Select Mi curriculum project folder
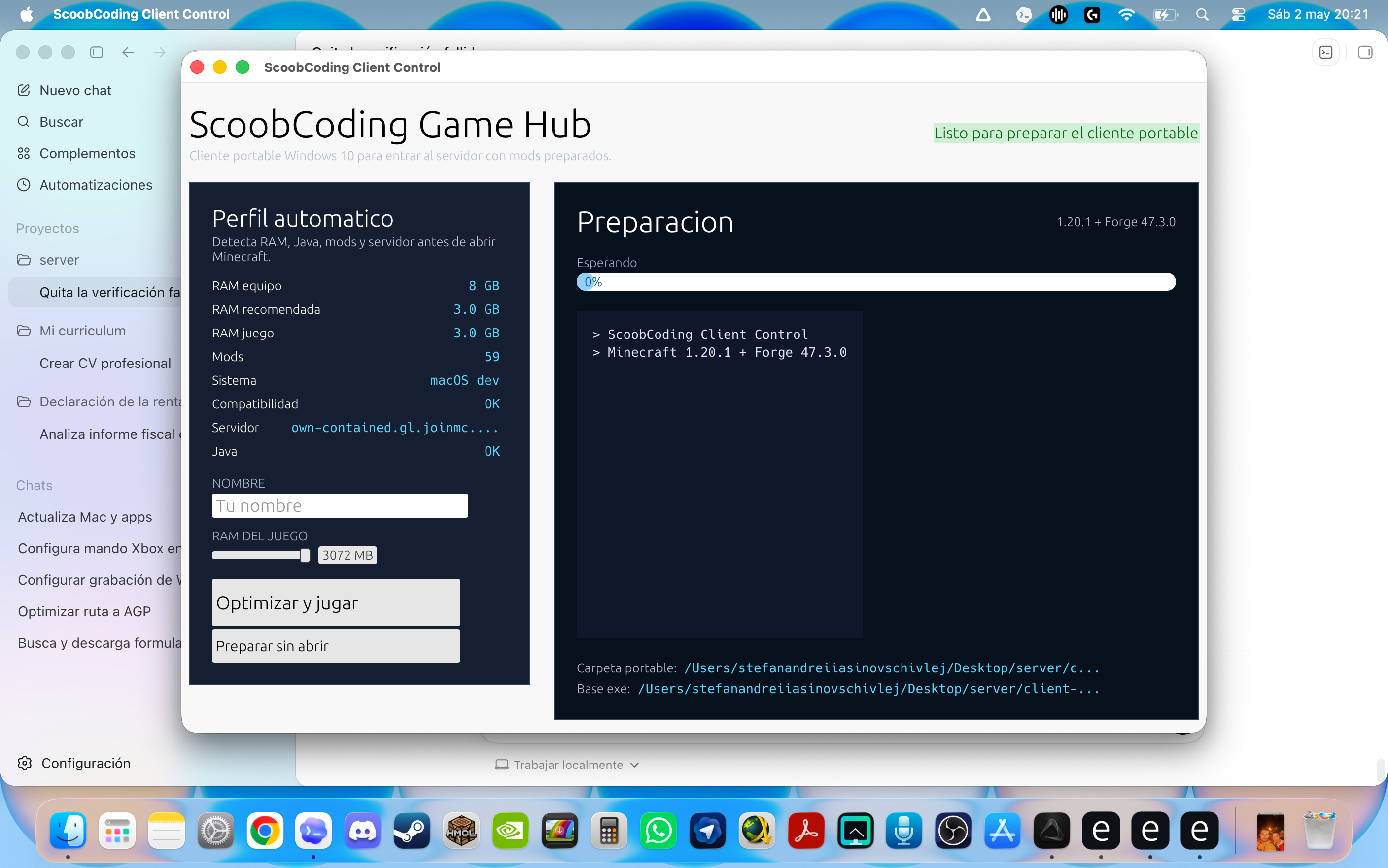1388x868 pixels. [82, 331]
